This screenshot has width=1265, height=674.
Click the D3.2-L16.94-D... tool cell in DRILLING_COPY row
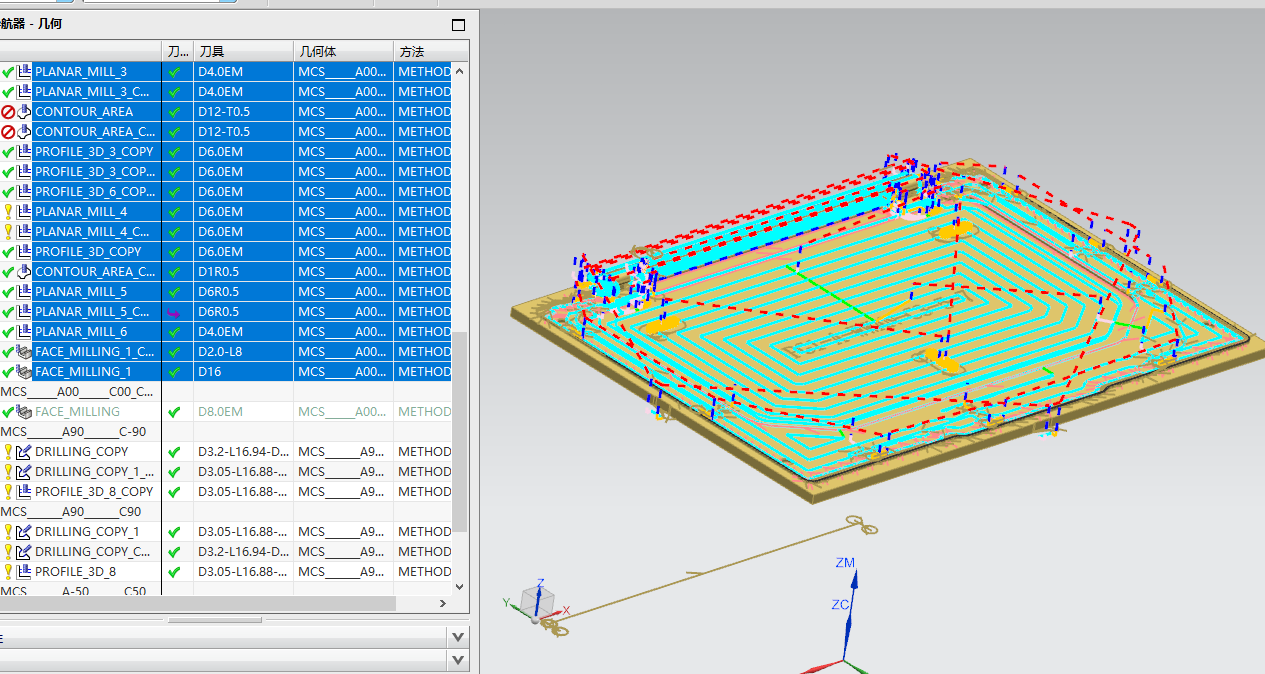click(243, 452)
